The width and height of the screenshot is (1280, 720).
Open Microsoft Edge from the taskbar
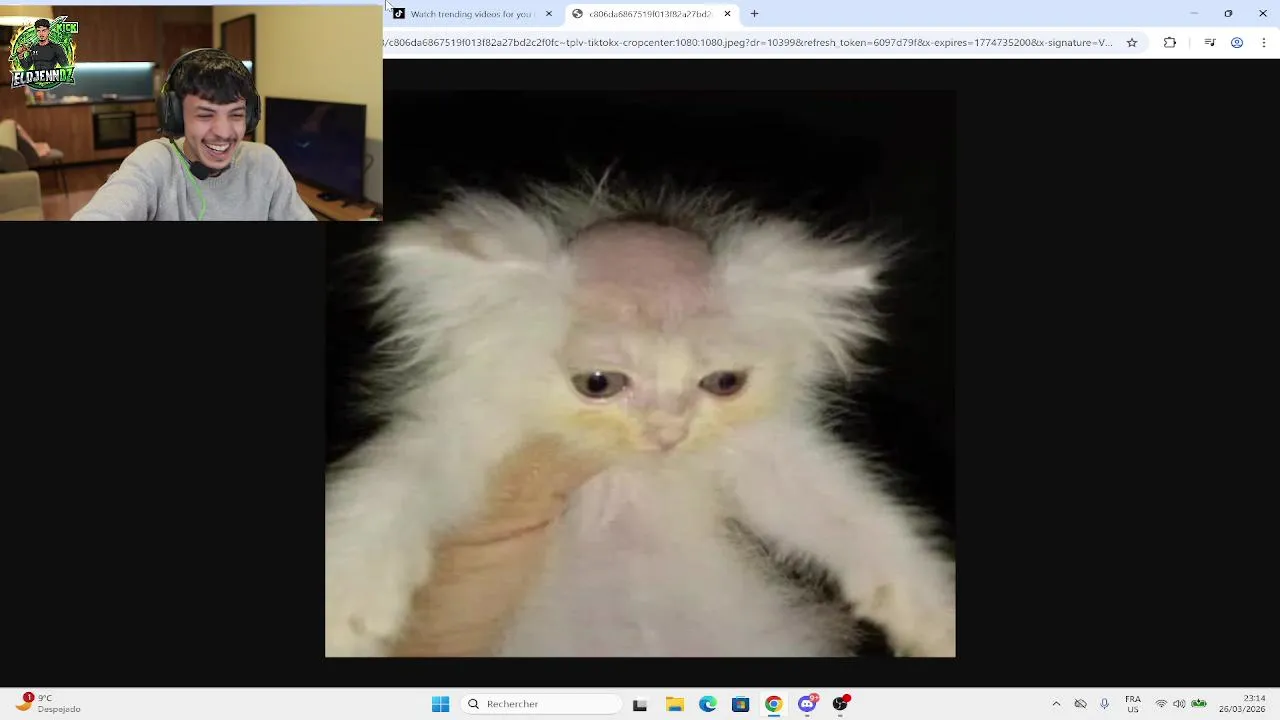point(707,704)
